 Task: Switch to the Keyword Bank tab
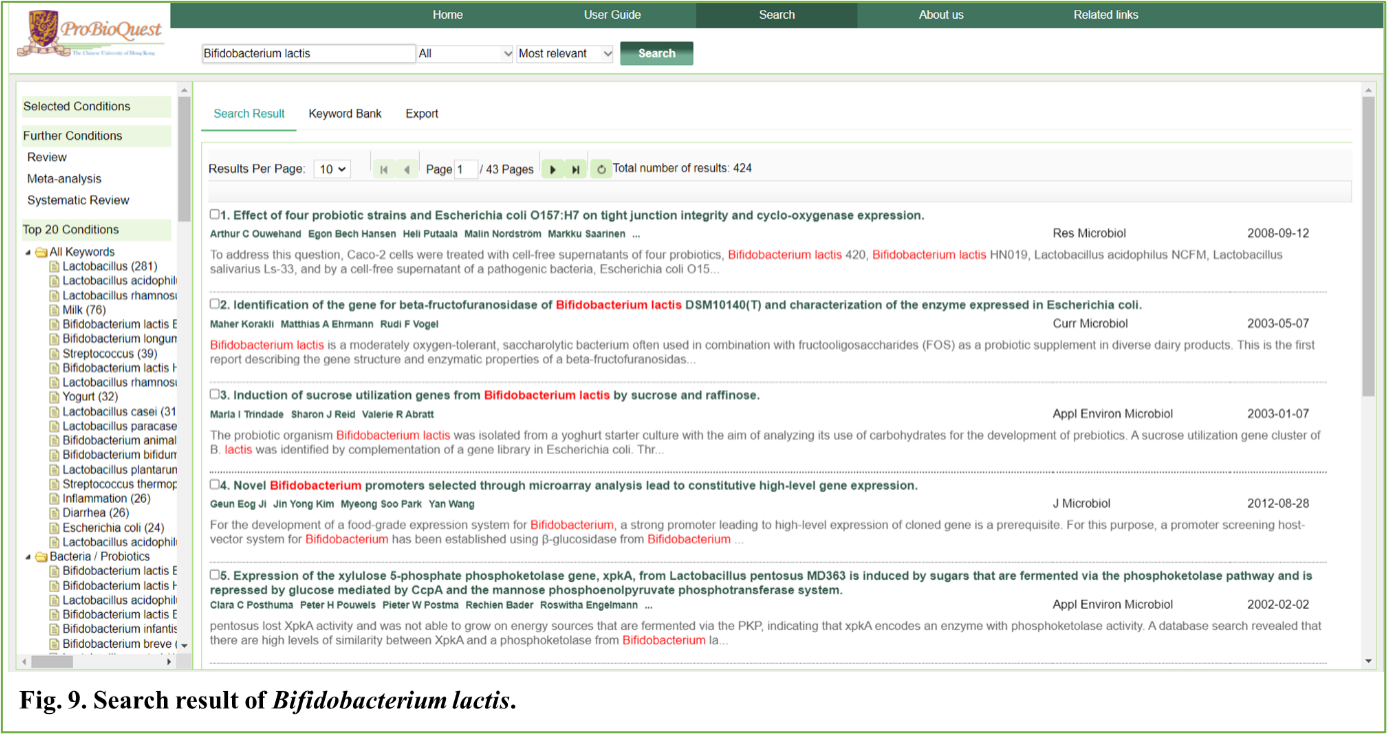click(345, 114)
